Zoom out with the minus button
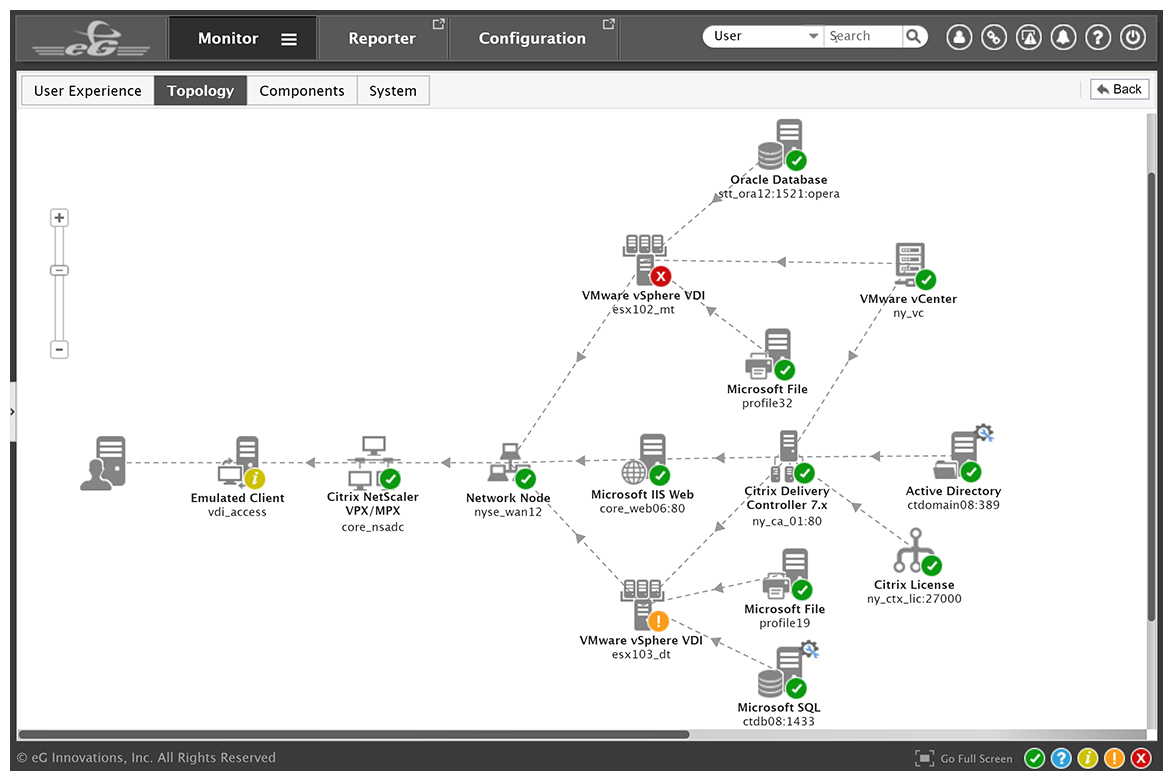 click(59, 349)
